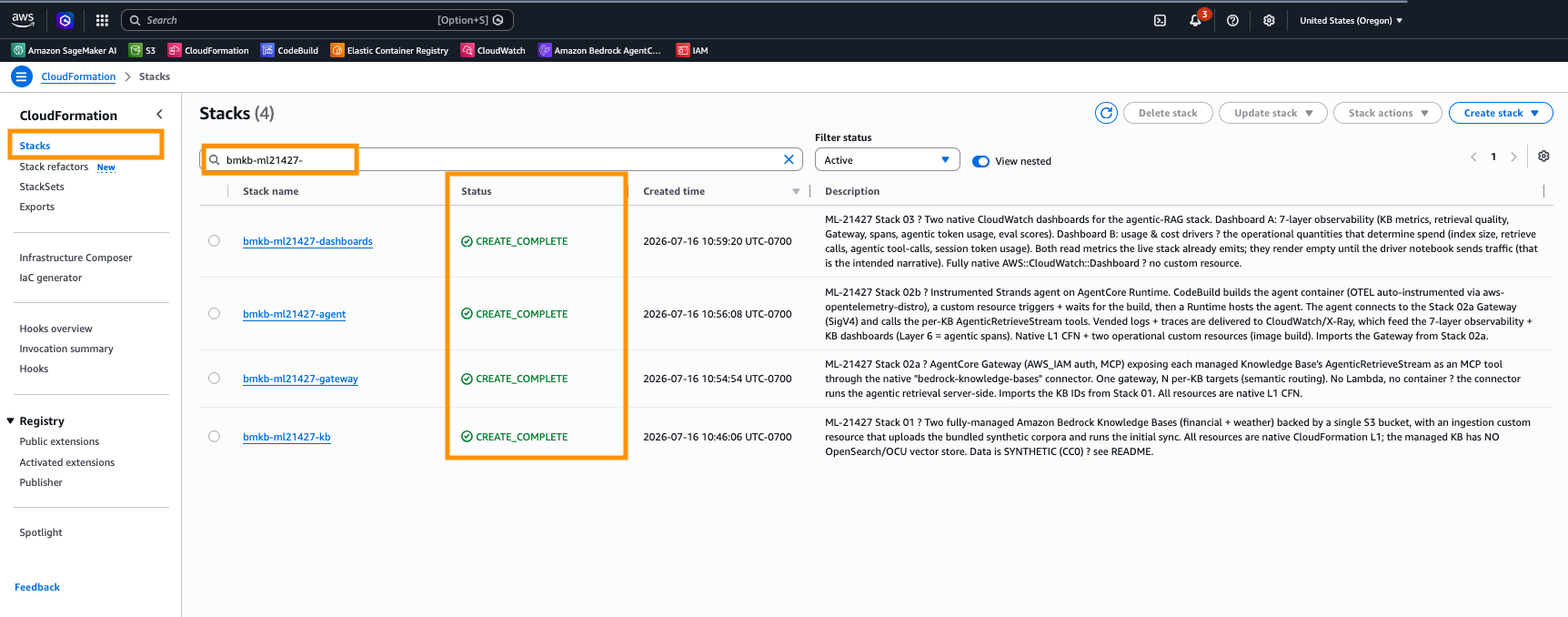Select the bmkb-ml21427-gateway stack radio button
This screenshot has height=617, width=1568.
[x=214, y=379]
